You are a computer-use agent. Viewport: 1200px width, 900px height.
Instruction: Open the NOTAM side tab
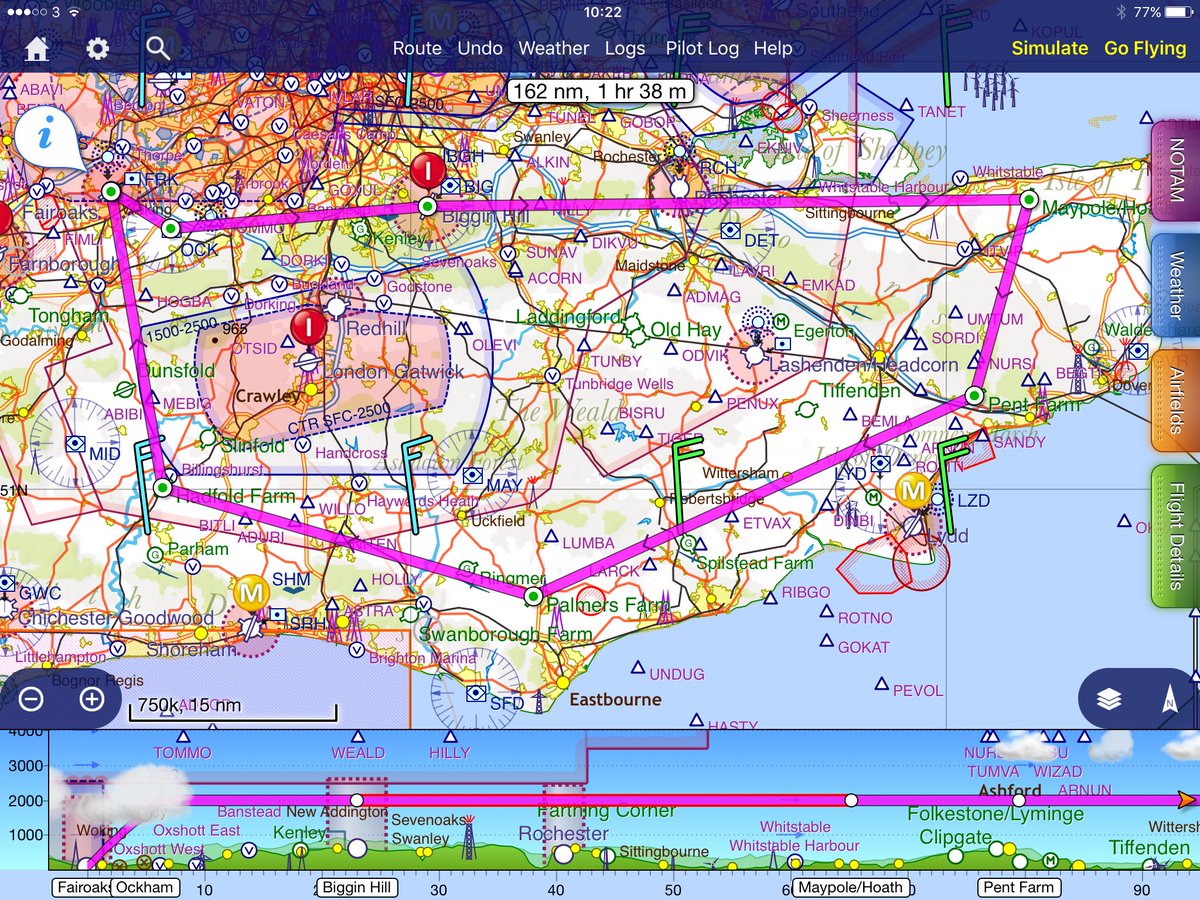(x=1175, y=170)
